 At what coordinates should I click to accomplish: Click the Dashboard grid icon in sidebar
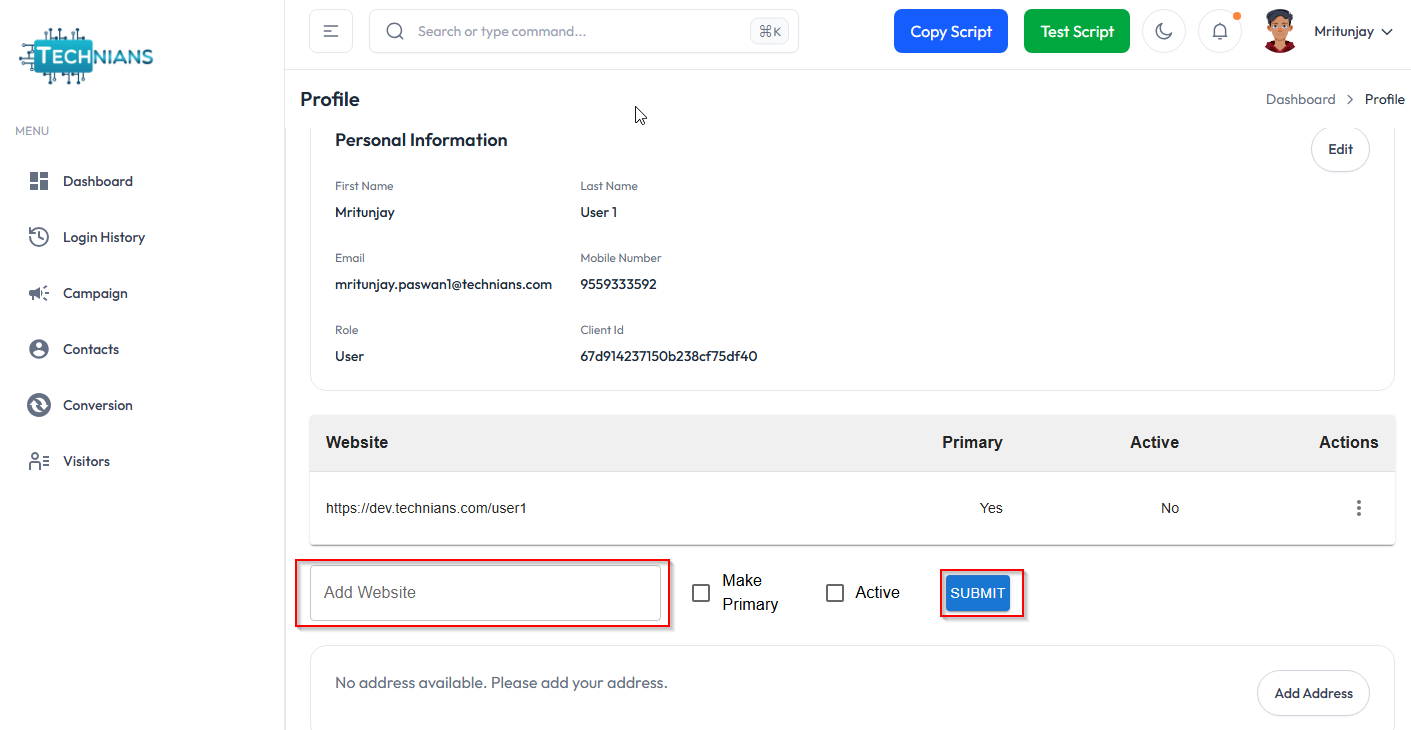click(x=39, y=181)
